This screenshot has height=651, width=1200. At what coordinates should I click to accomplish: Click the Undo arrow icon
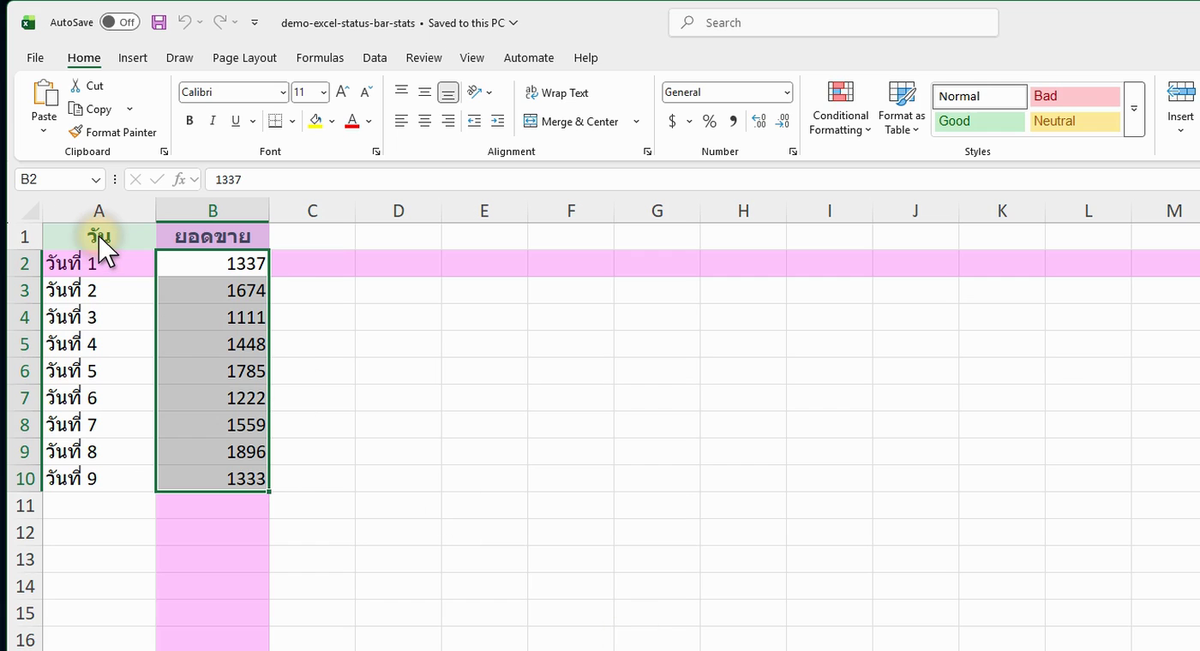pyautogui.click(x=186, y=22)
